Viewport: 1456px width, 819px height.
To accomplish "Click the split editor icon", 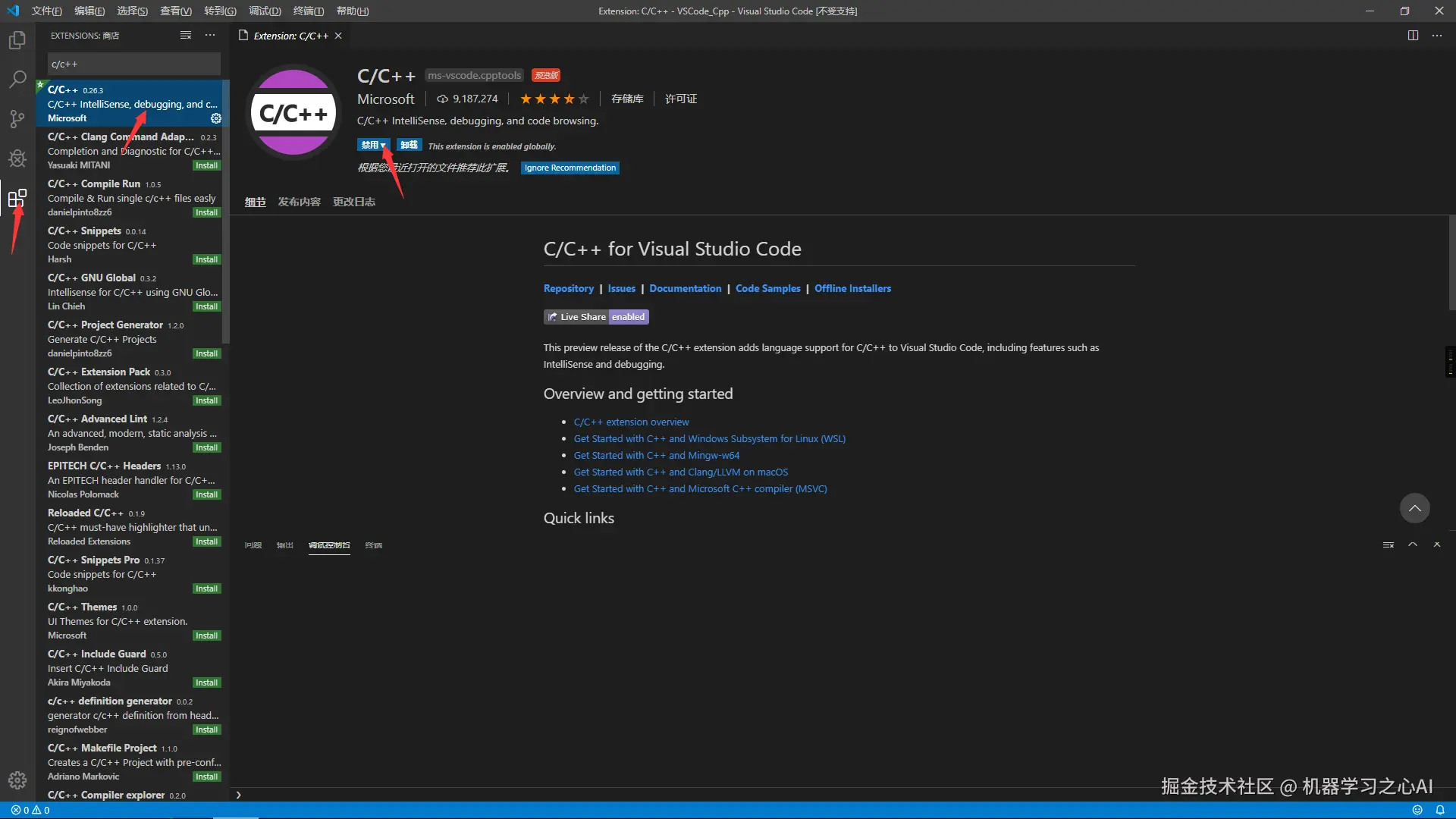I will [1413, 36].
